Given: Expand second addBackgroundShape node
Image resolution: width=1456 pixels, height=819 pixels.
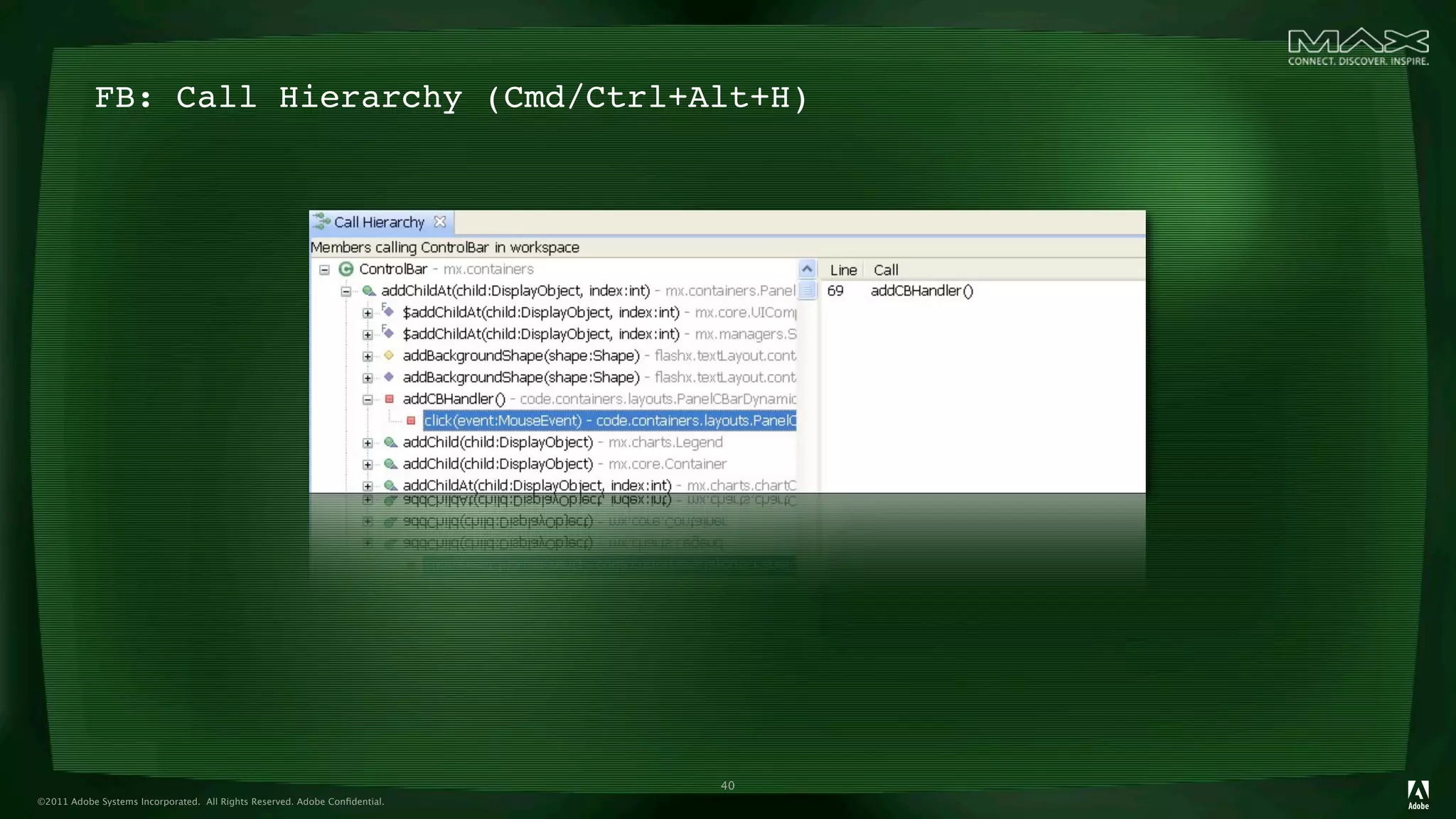Looking at the screenshot, I should click(368, 378).
